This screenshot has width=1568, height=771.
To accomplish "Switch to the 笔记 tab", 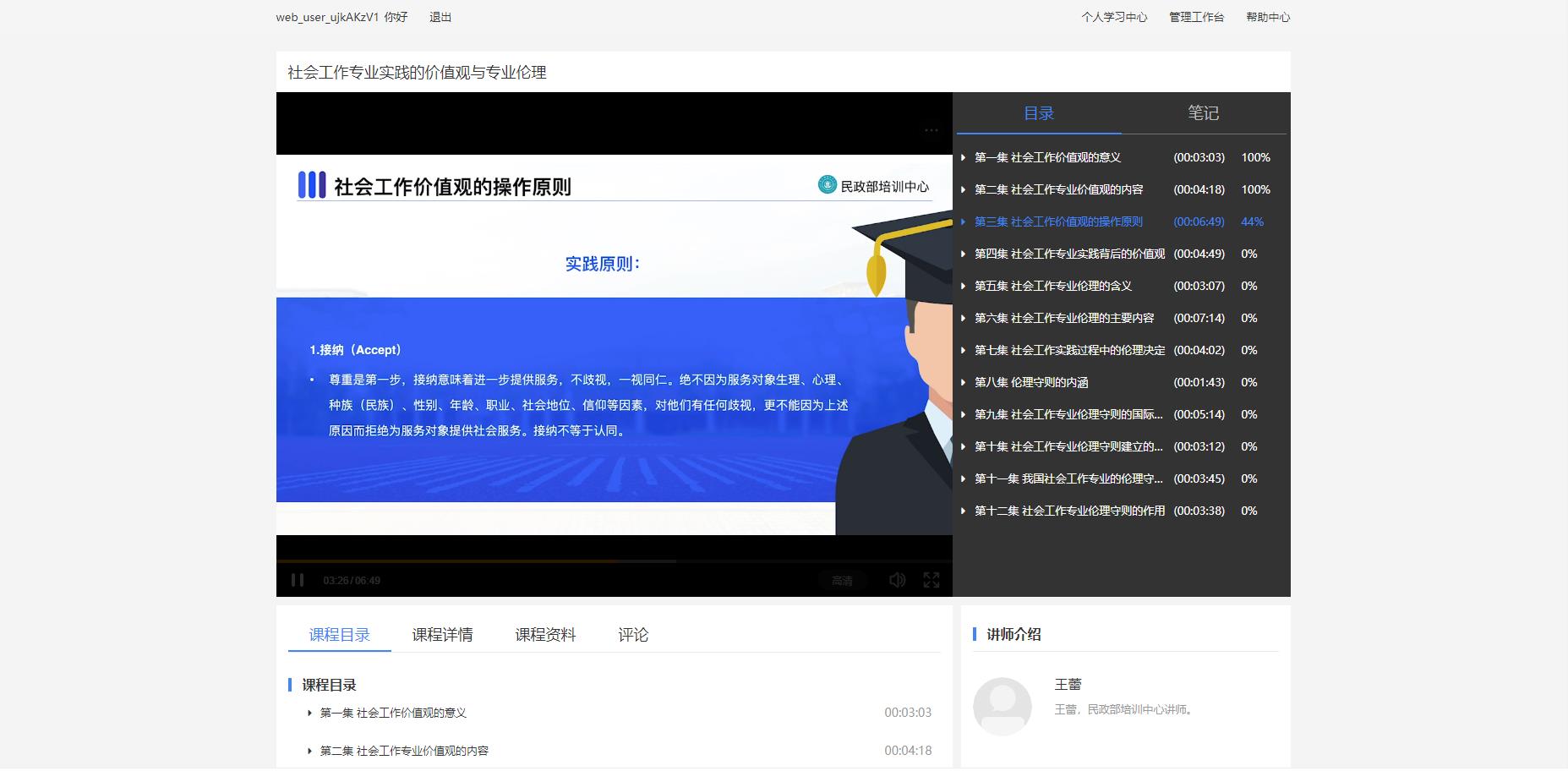I will (1203, 112).
